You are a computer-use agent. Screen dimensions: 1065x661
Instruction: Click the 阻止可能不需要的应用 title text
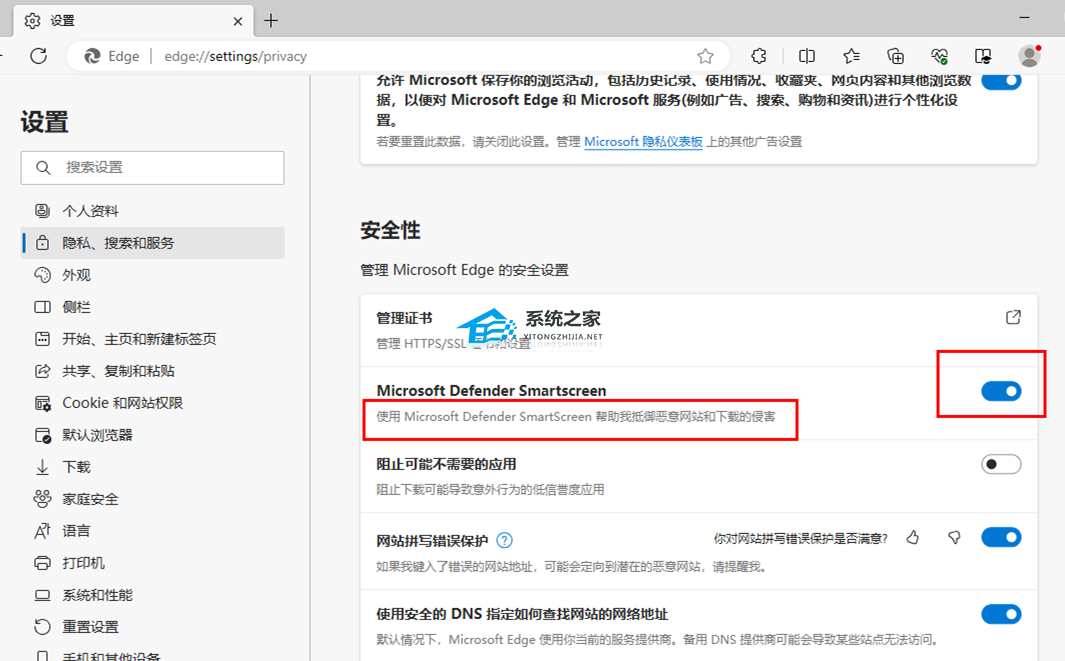[x=446, y=464]
